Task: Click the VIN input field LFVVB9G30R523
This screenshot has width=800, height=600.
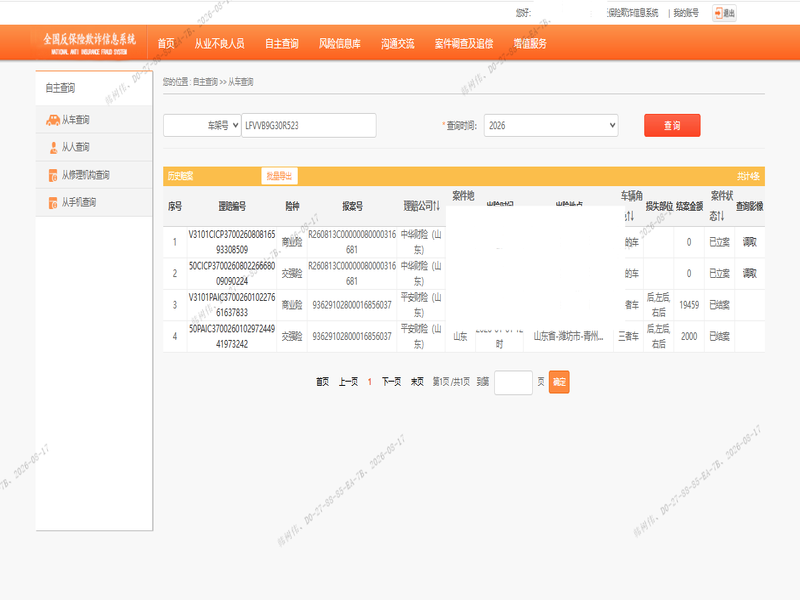Action: click(x=309, y=126)
